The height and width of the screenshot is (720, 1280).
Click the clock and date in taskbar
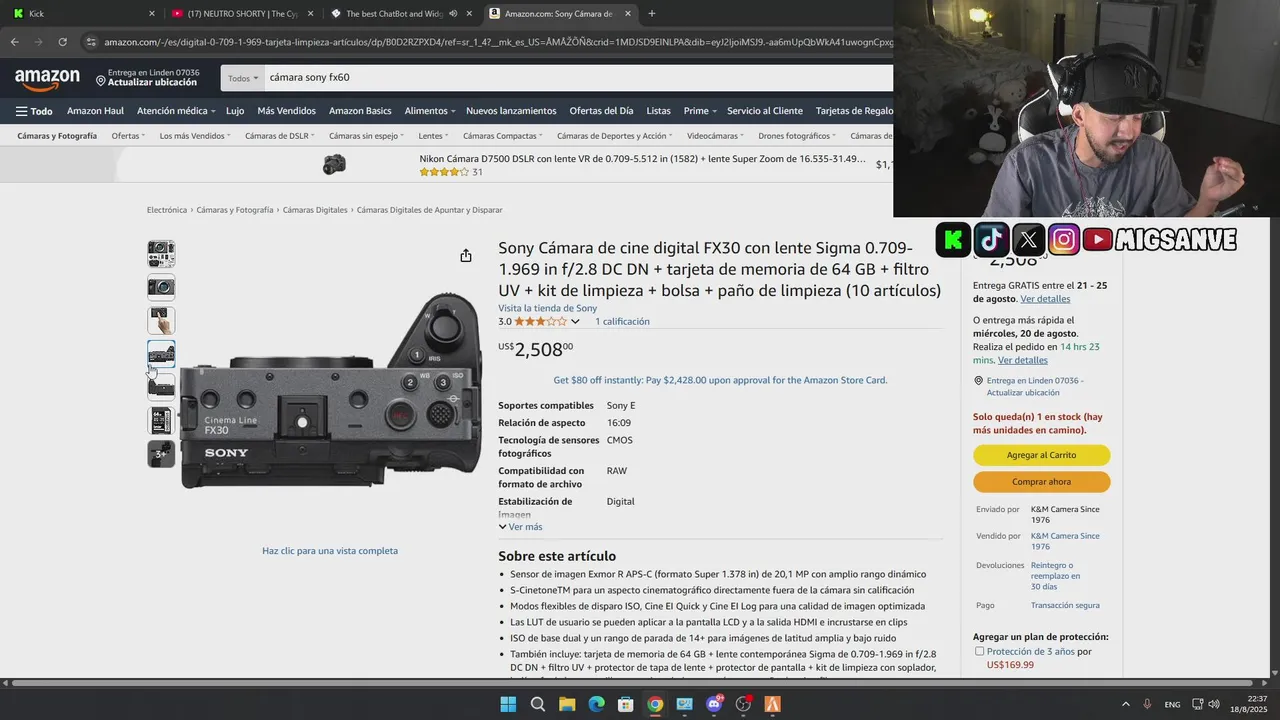[x=1249, y=704]
